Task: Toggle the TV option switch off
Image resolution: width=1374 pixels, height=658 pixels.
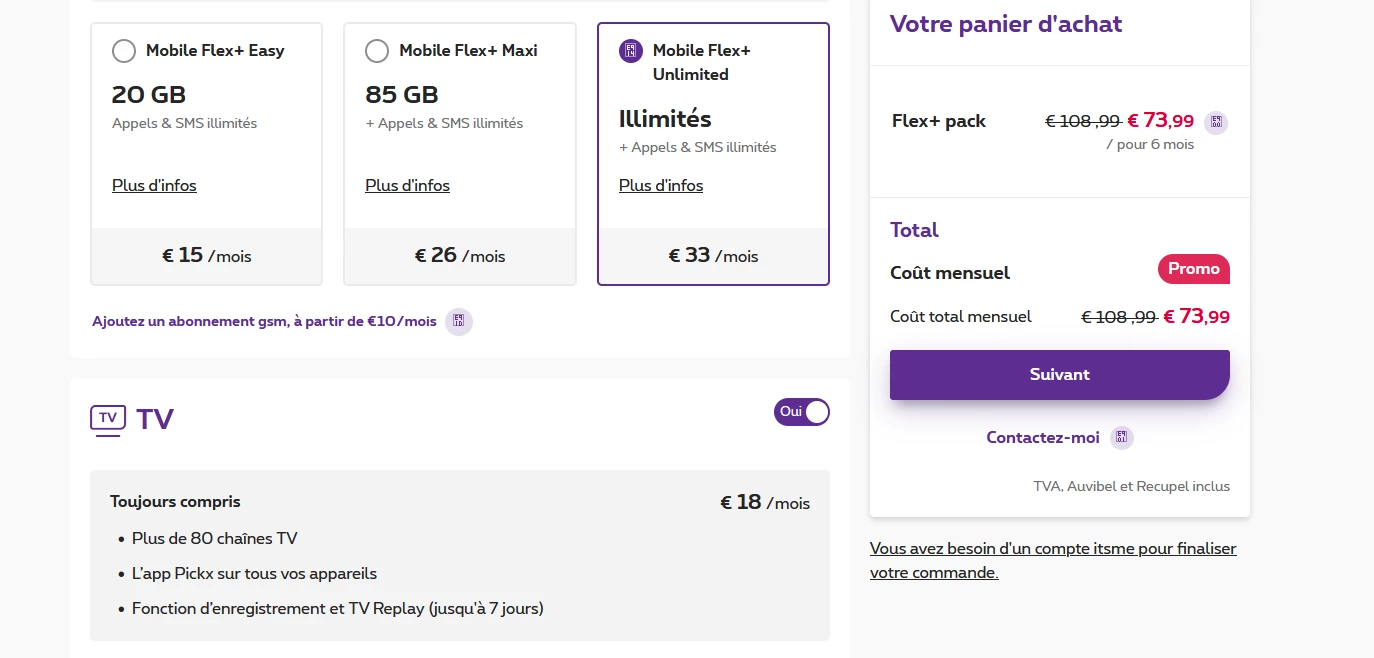Action: coord(801,412)
